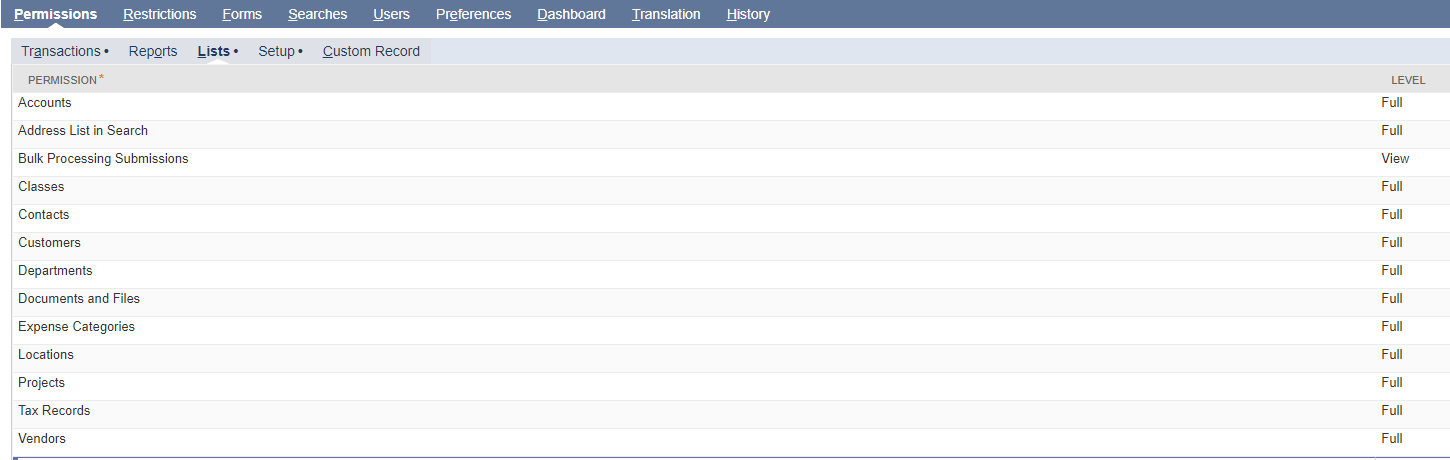Switch to the Translation tab
This screenshot has height=460, width=1450.
pyautogui.click(x=666, y=14)
